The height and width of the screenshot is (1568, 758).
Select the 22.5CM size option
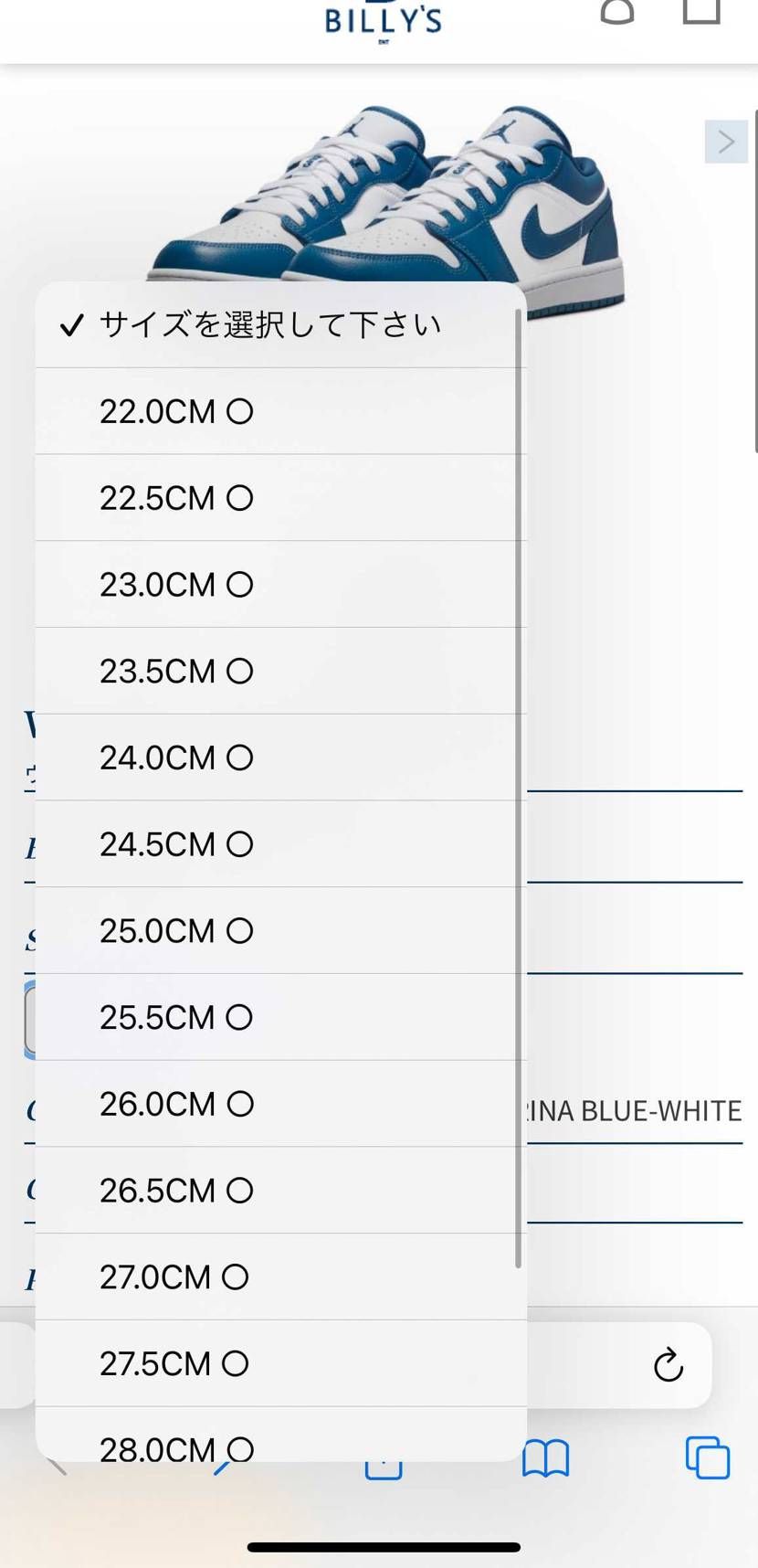[x=281, y=498]
